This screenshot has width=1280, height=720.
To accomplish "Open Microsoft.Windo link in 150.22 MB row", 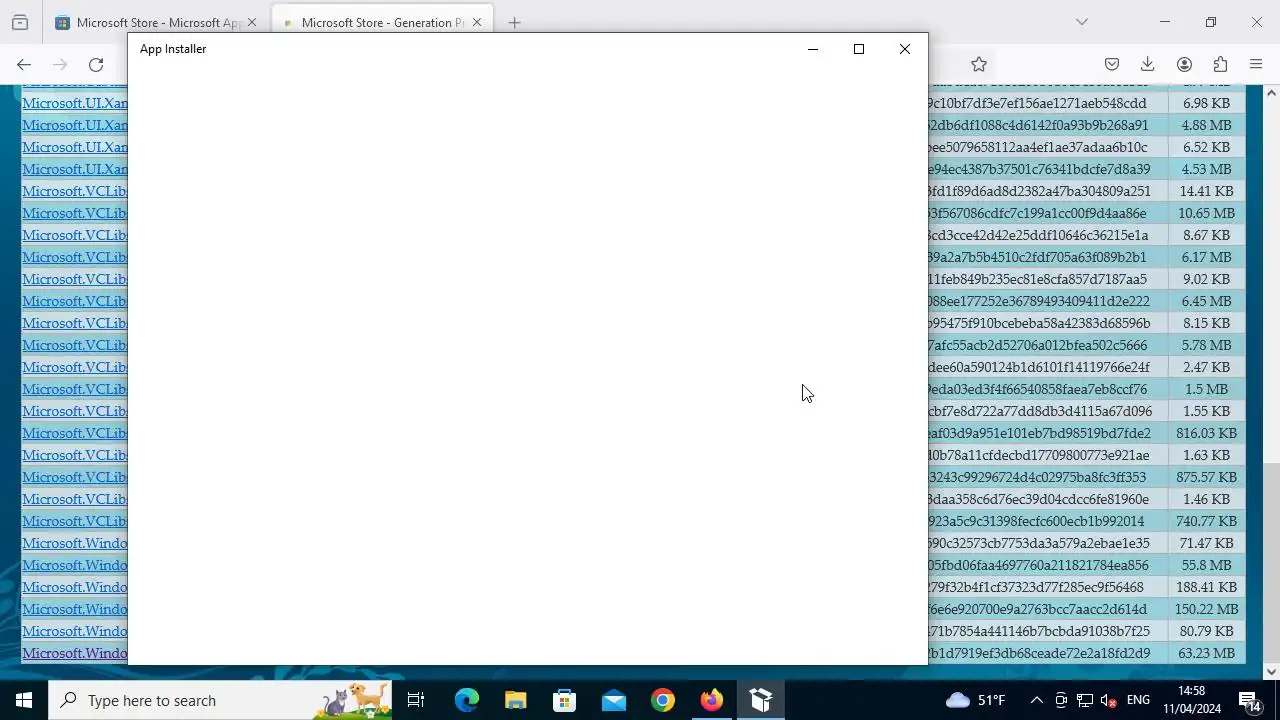I will click(x=75, y=609).
